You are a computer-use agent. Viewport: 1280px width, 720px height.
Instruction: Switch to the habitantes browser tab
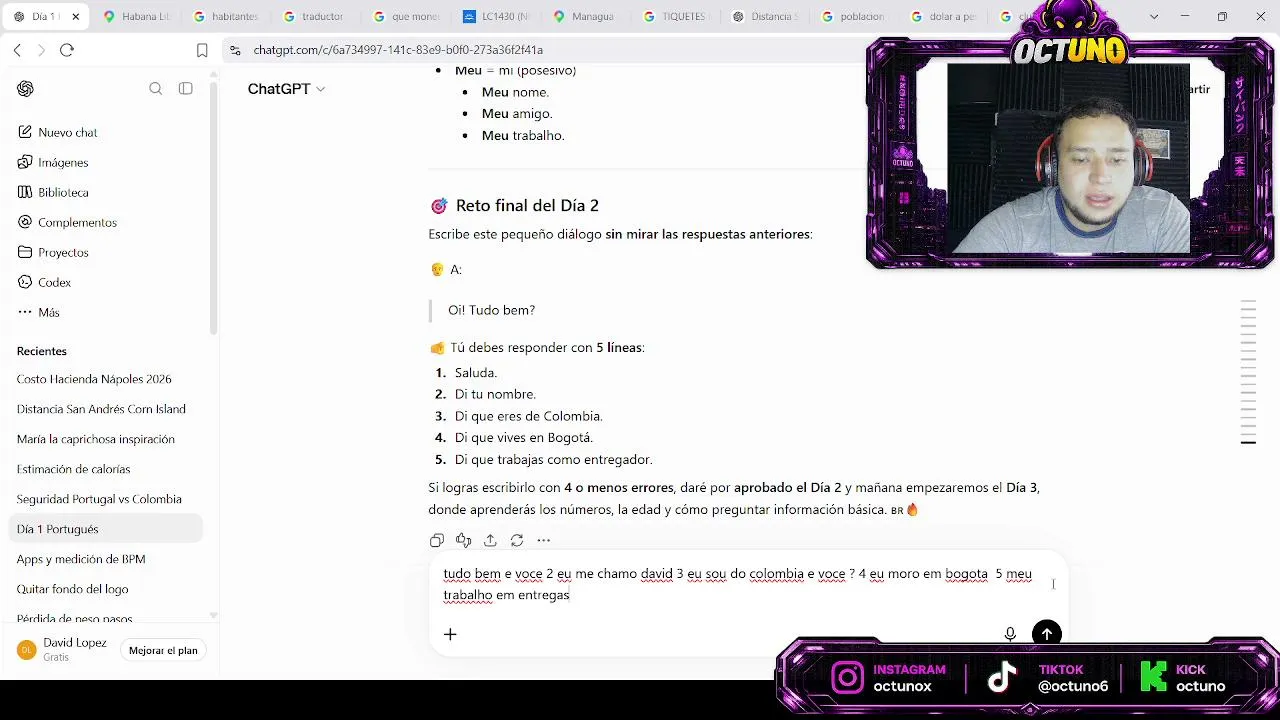227,16
